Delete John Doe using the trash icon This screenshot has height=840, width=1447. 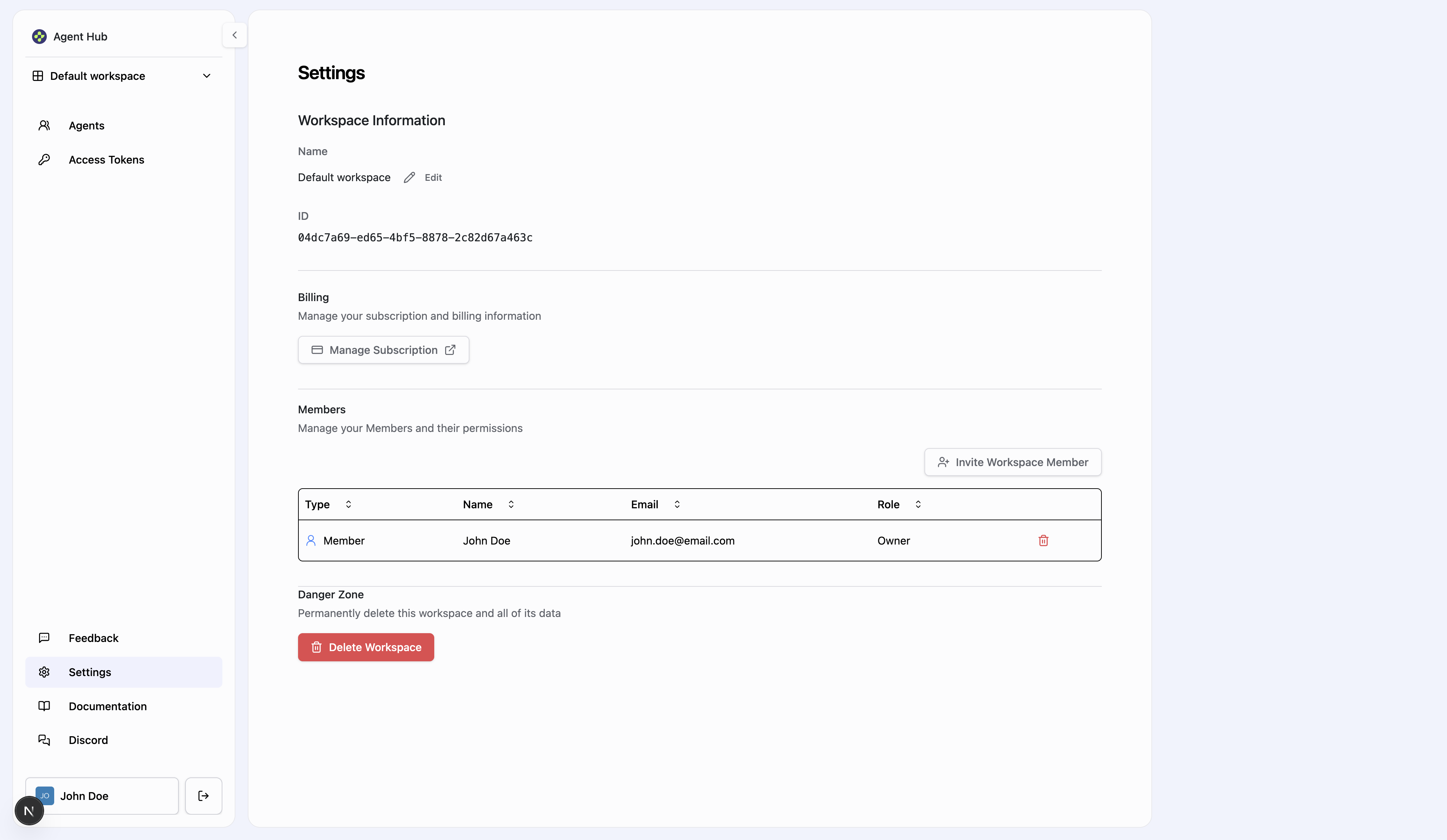(1043, 540)
